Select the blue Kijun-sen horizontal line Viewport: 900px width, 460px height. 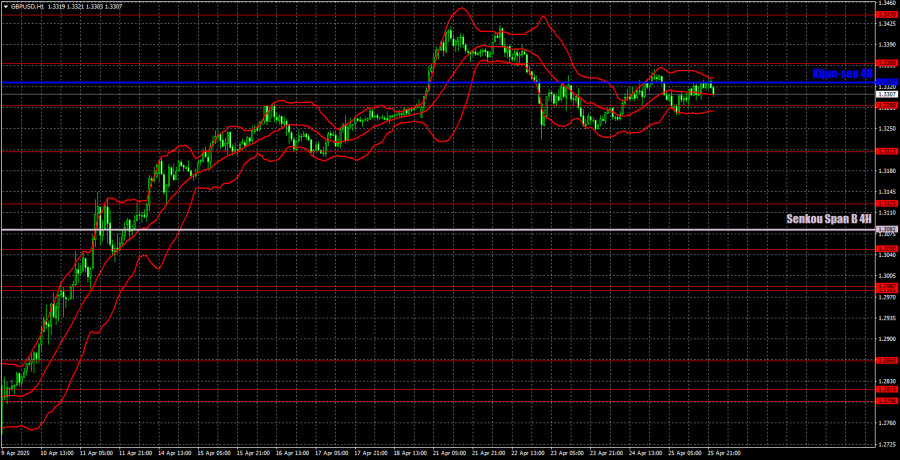pyautogui.click(x=437, y=83)
